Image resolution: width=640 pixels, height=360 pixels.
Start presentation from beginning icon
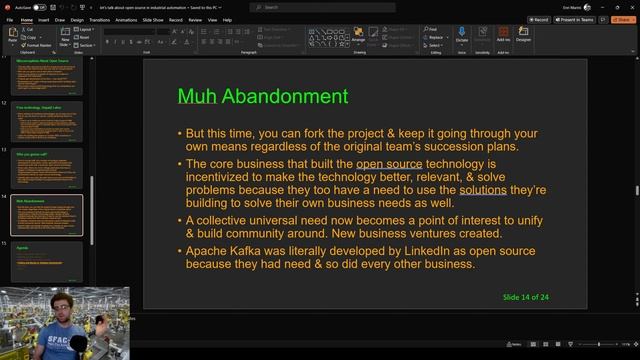click(x=82, y=7)
